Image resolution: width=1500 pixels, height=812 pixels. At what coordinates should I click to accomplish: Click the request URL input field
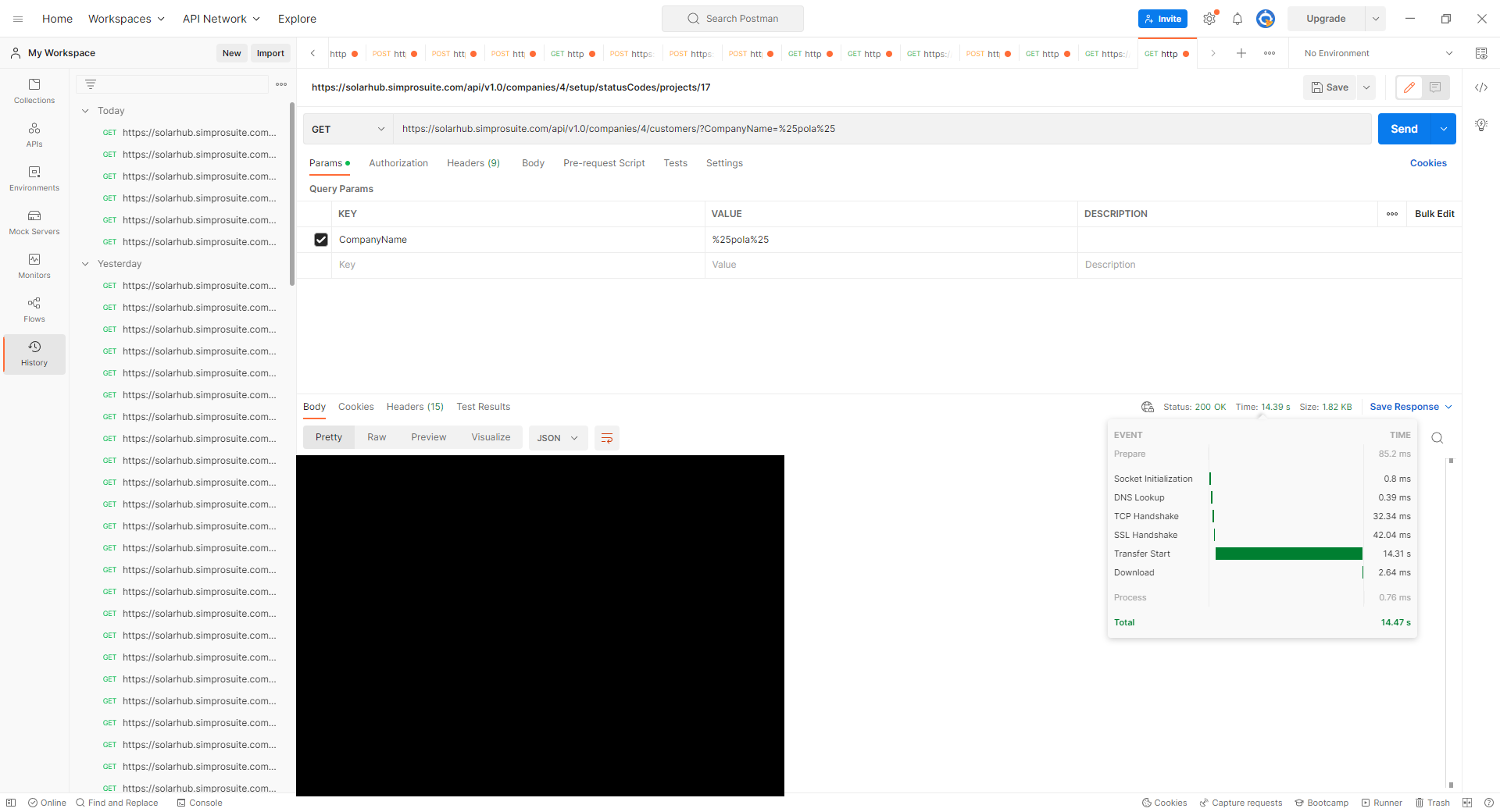[883, 129]
